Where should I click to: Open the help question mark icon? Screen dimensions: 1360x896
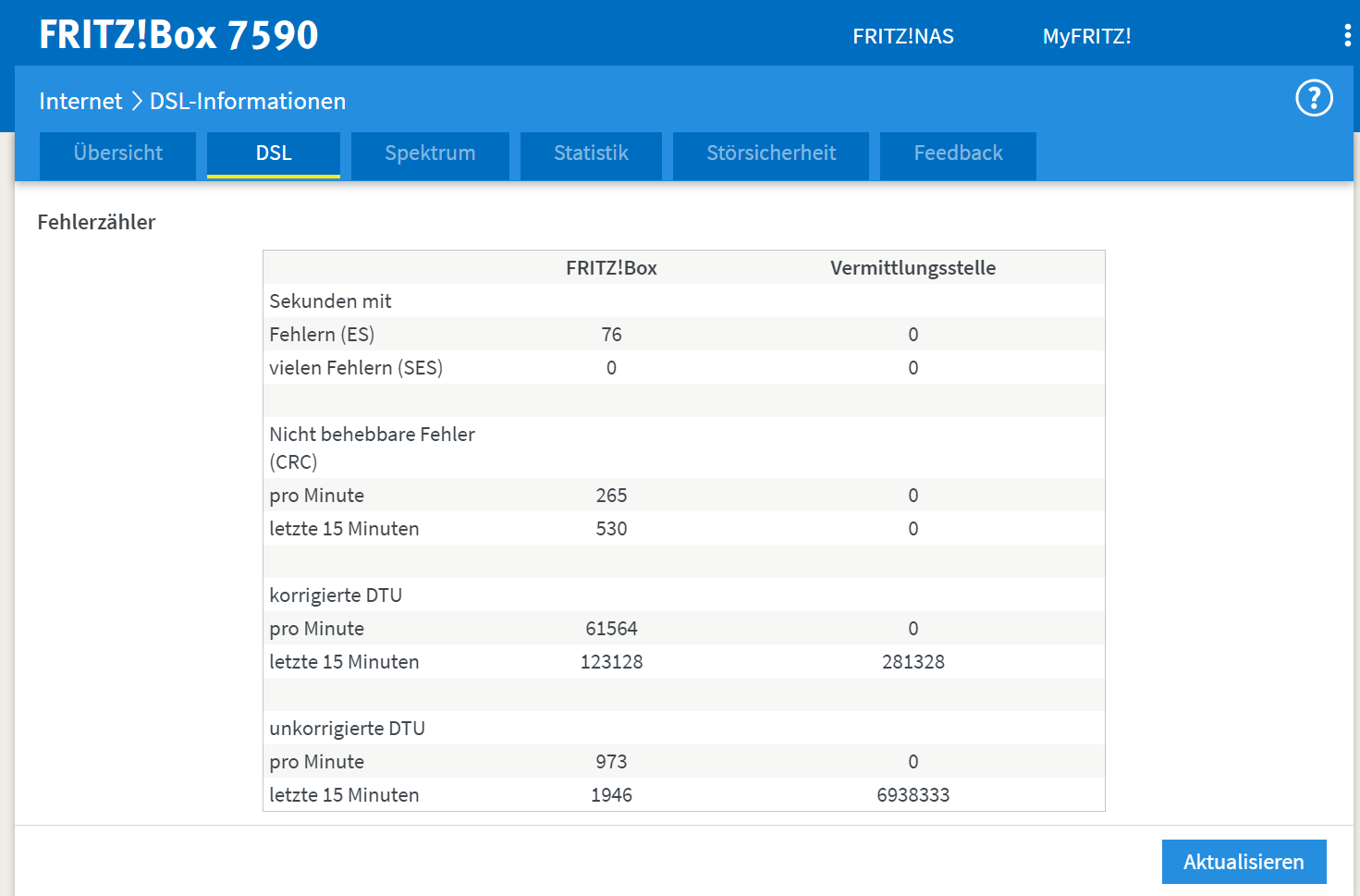click(1314, 98)
